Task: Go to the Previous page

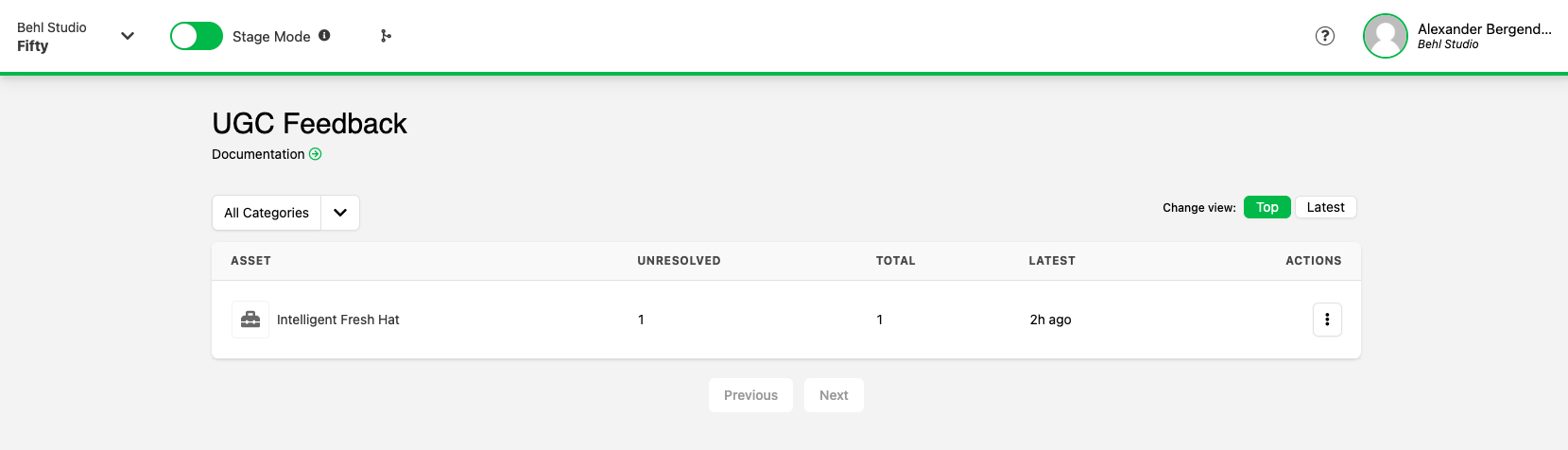Action: (x=750, y=395)
